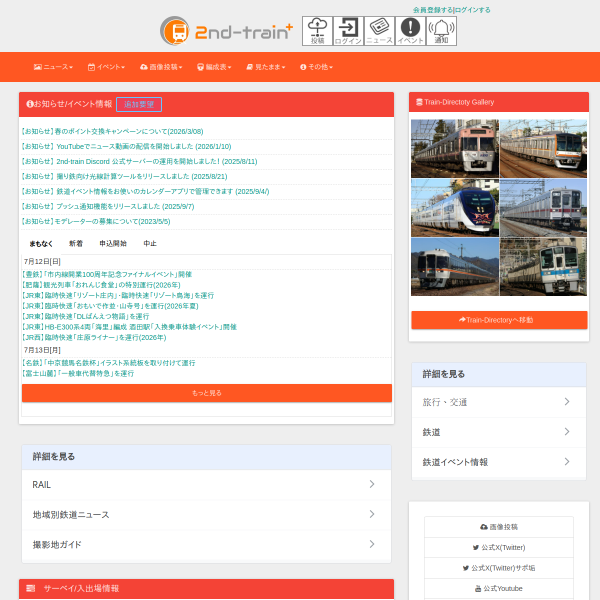Open the 公式X(Twitter) link
The width and height of the screenshot is (600, 600).
pyautogui.click(x=499, y=548)
